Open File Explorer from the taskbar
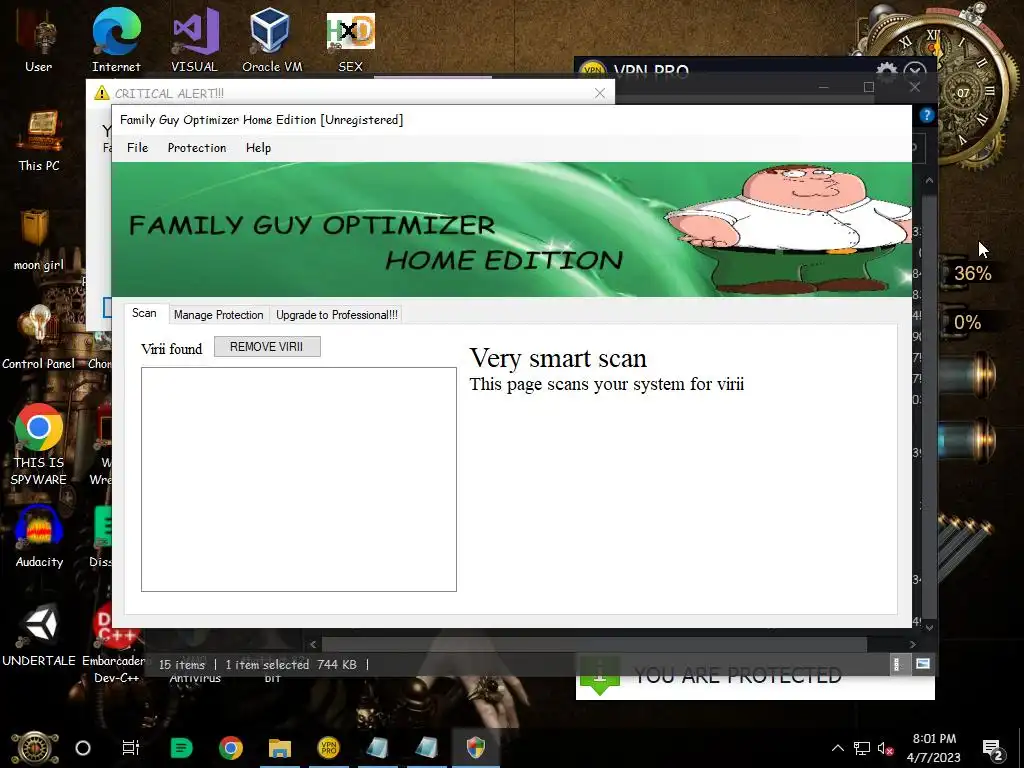1024x768 pixels. pyautogui.click(x=280, y=748)
